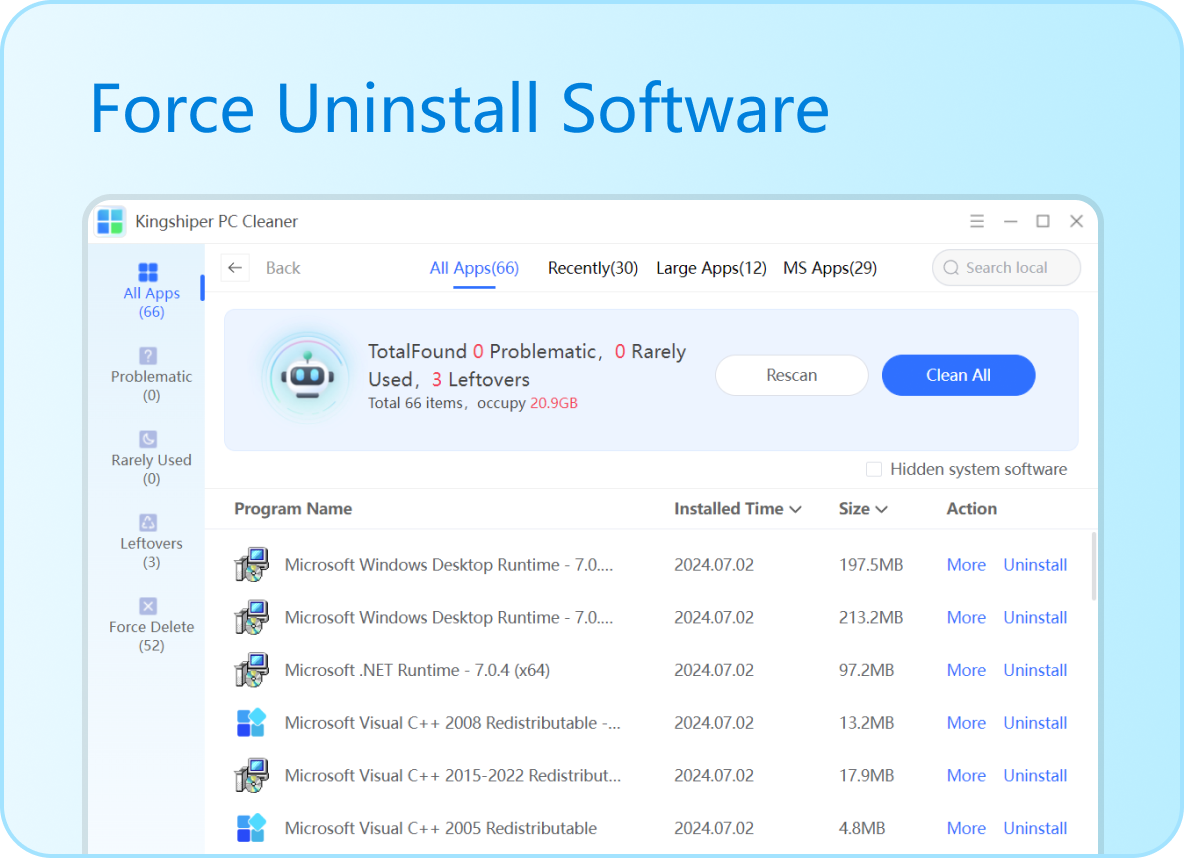1184x858 pixels.
Task: Click Visual C++ 2008 Redistributable icon
Action: pyautogui.click(x=251, y=723)
